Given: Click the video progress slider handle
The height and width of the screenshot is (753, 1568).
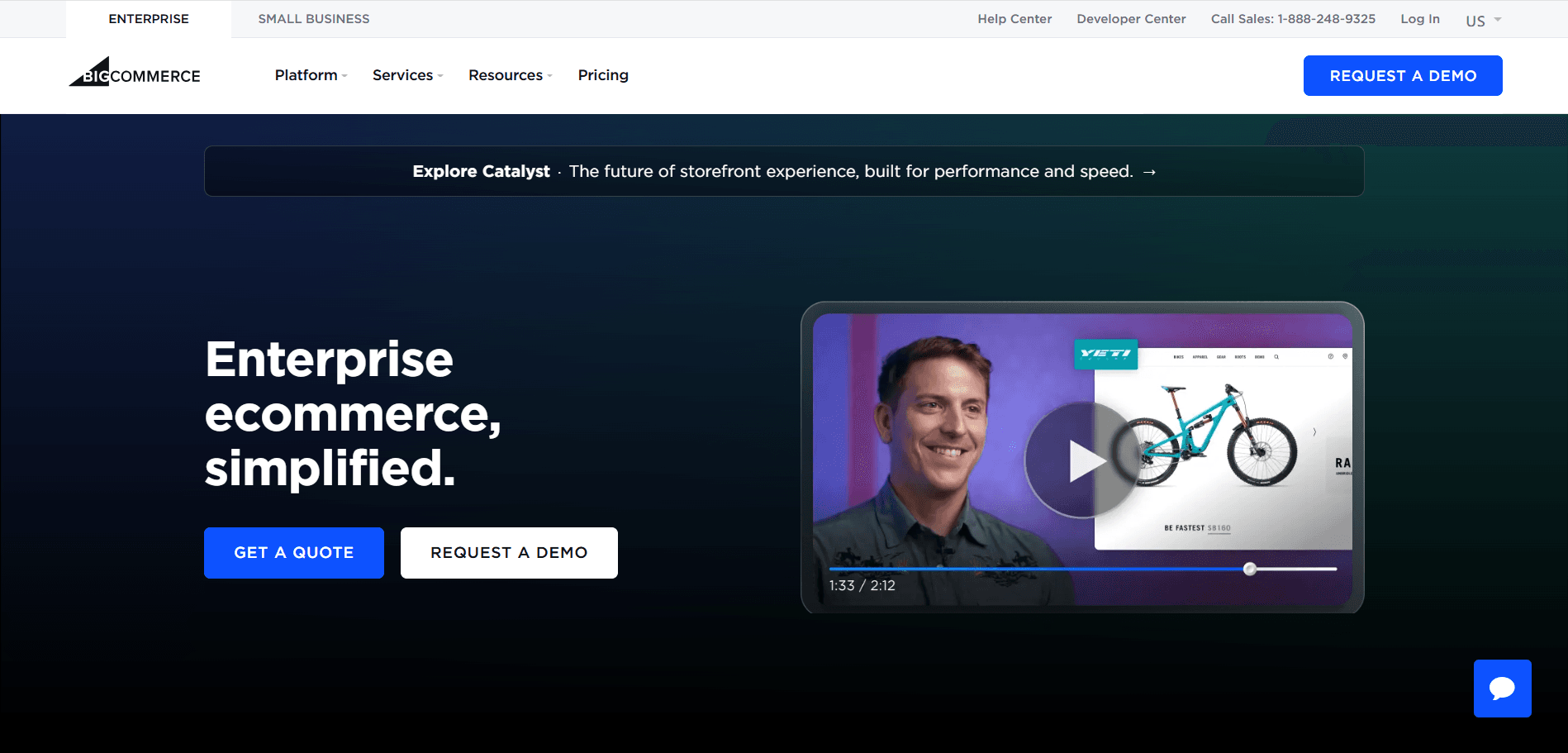Looking at the screenshot, I should point(1250,569).
